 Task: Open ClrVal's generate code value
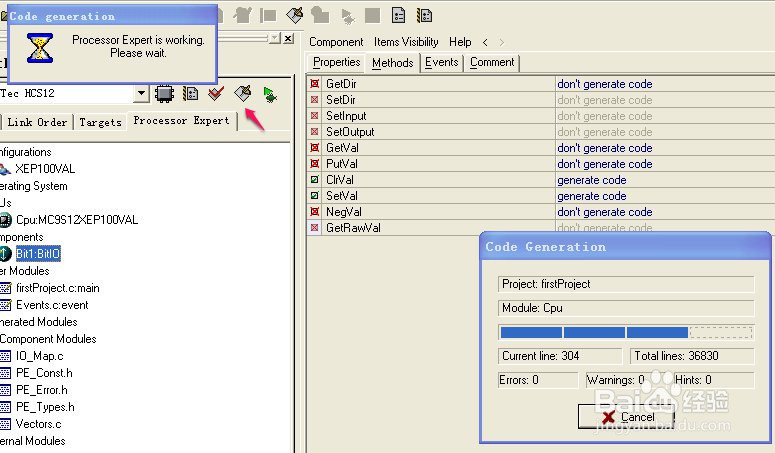[x=592, y=180]
